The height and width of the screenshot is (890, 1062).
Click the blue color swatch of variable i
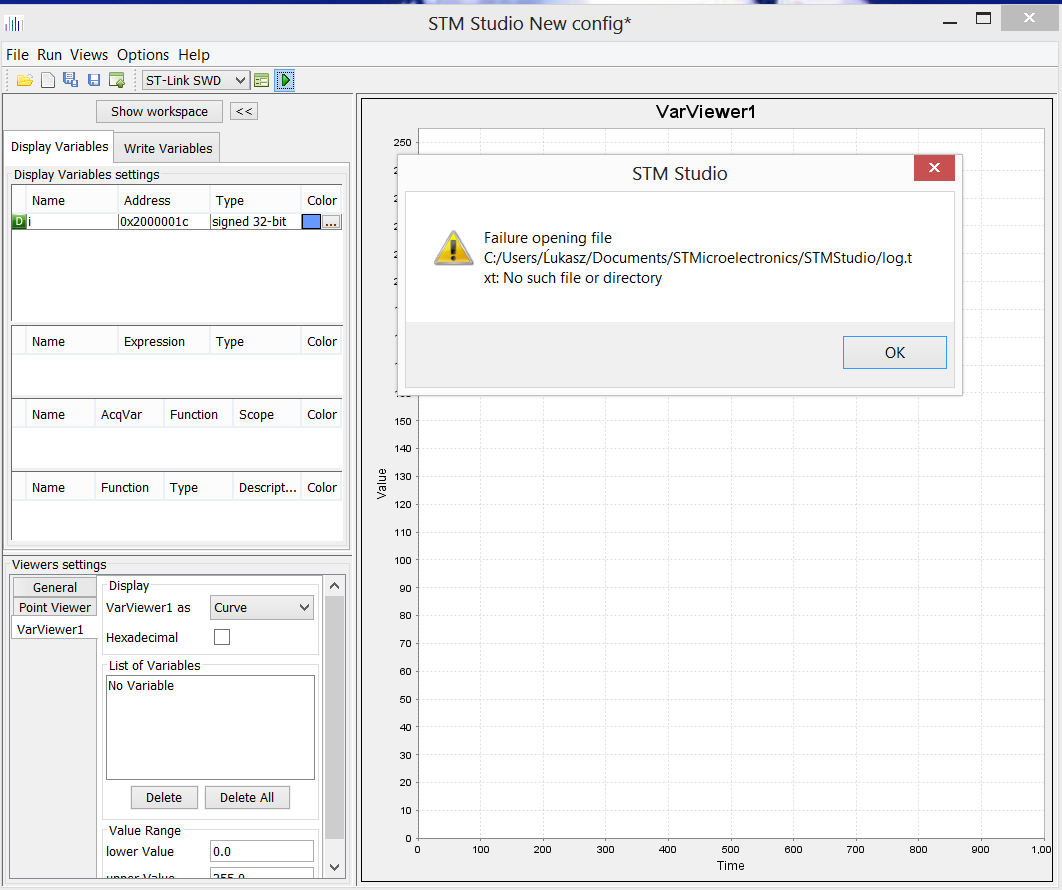pos(310,221)
